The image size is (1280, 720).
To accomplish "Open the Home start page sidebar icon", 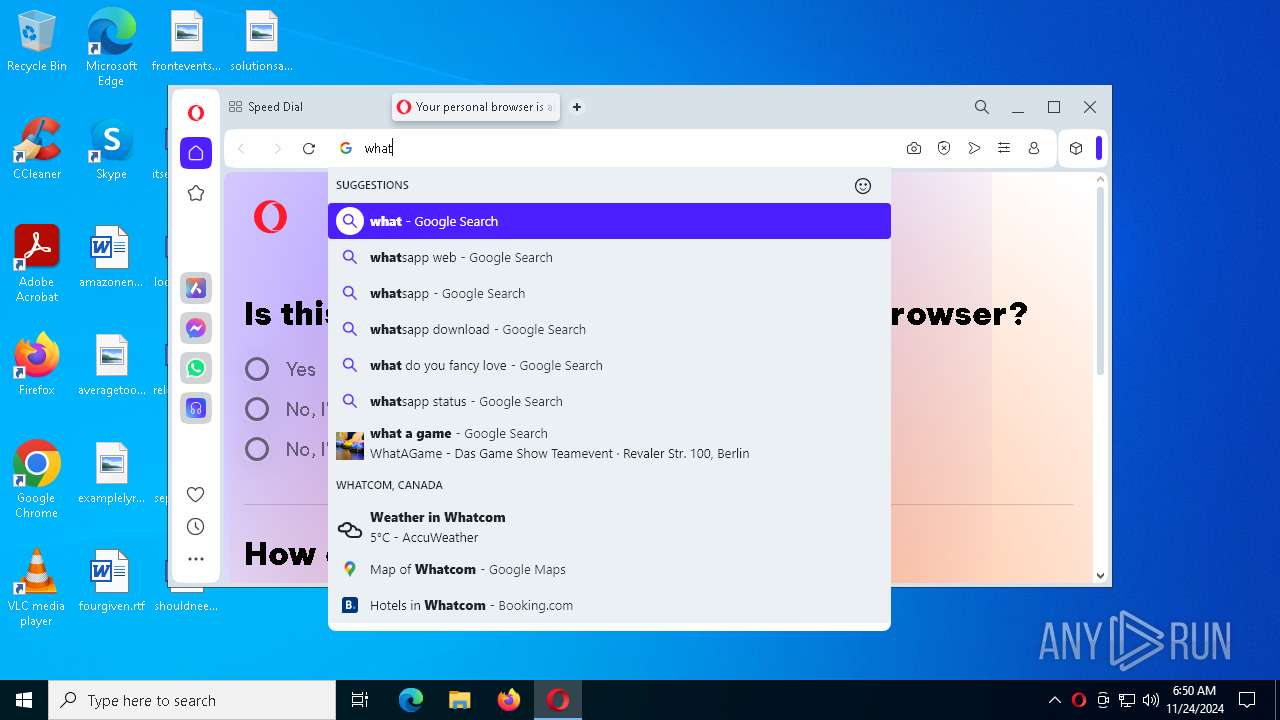I will [196, 153].
